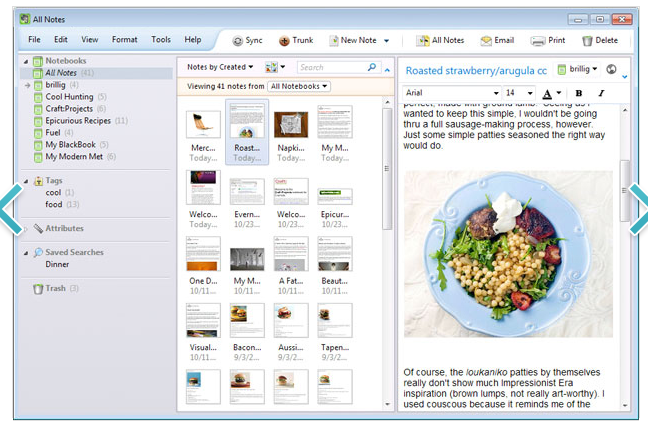Open the Epicurious Recipes notebook
648x429 pixels.
tap(78, 121)
